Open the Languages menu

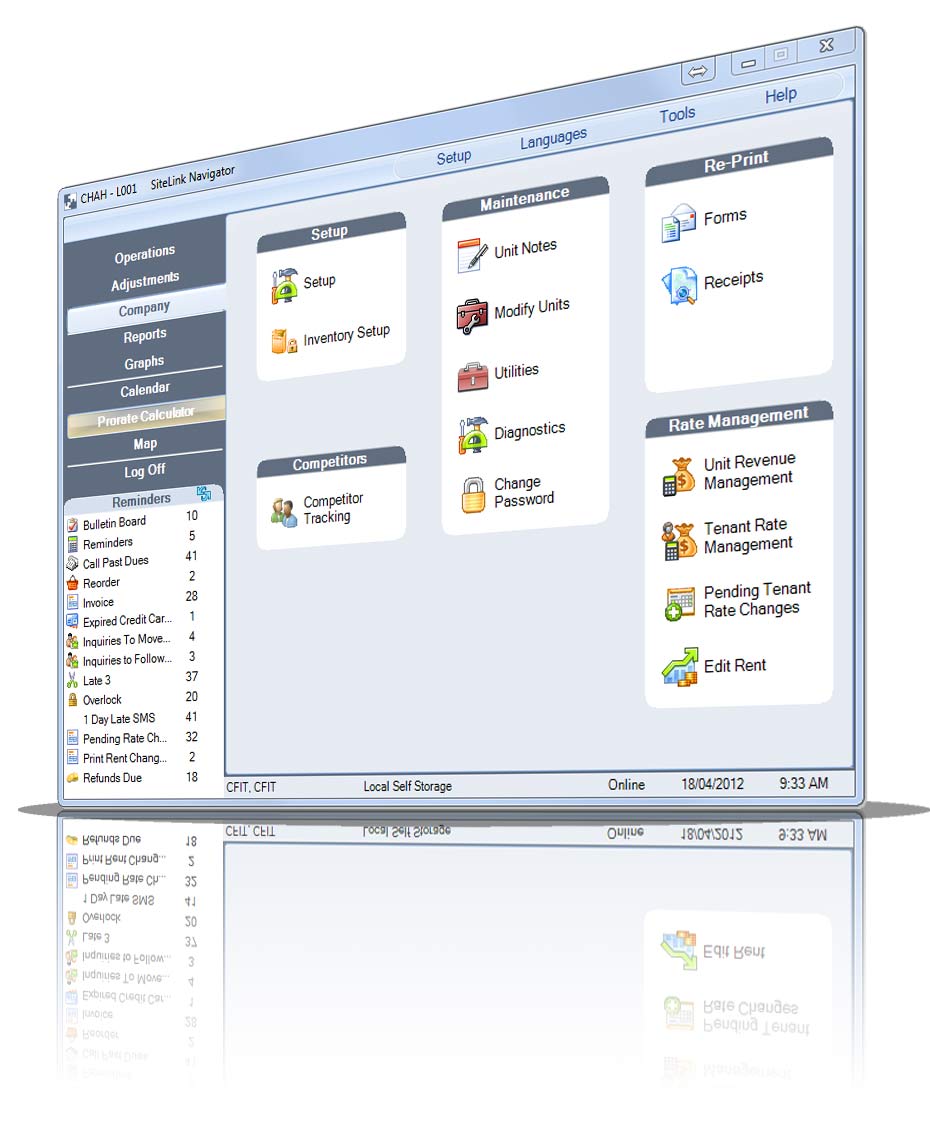553,139
